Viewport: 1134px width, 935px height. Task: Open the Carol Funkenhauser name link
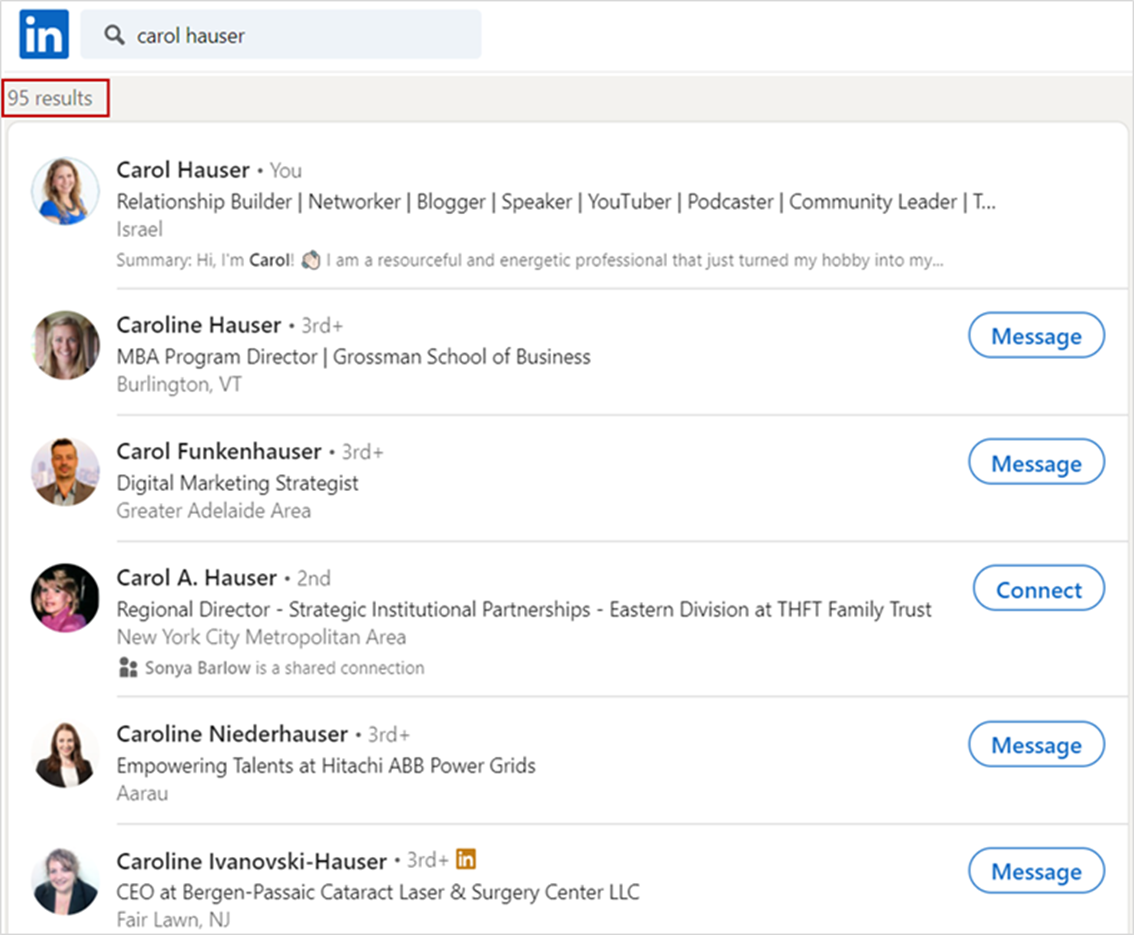pyautogui.click(x=219, y=451)
